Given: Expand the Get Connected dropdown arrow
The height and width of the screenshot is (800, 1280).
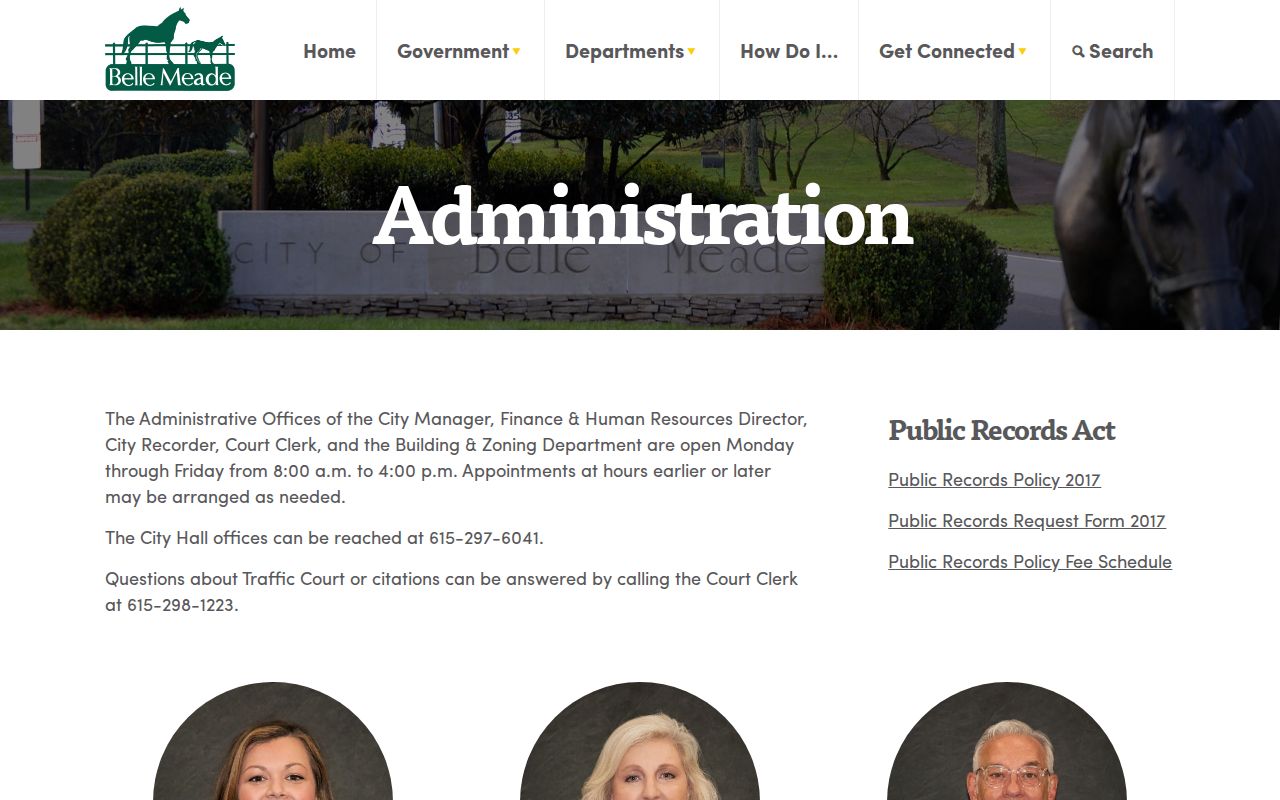Looking at the screenshot, I should pyautogui.click(x=1022, y=52).
